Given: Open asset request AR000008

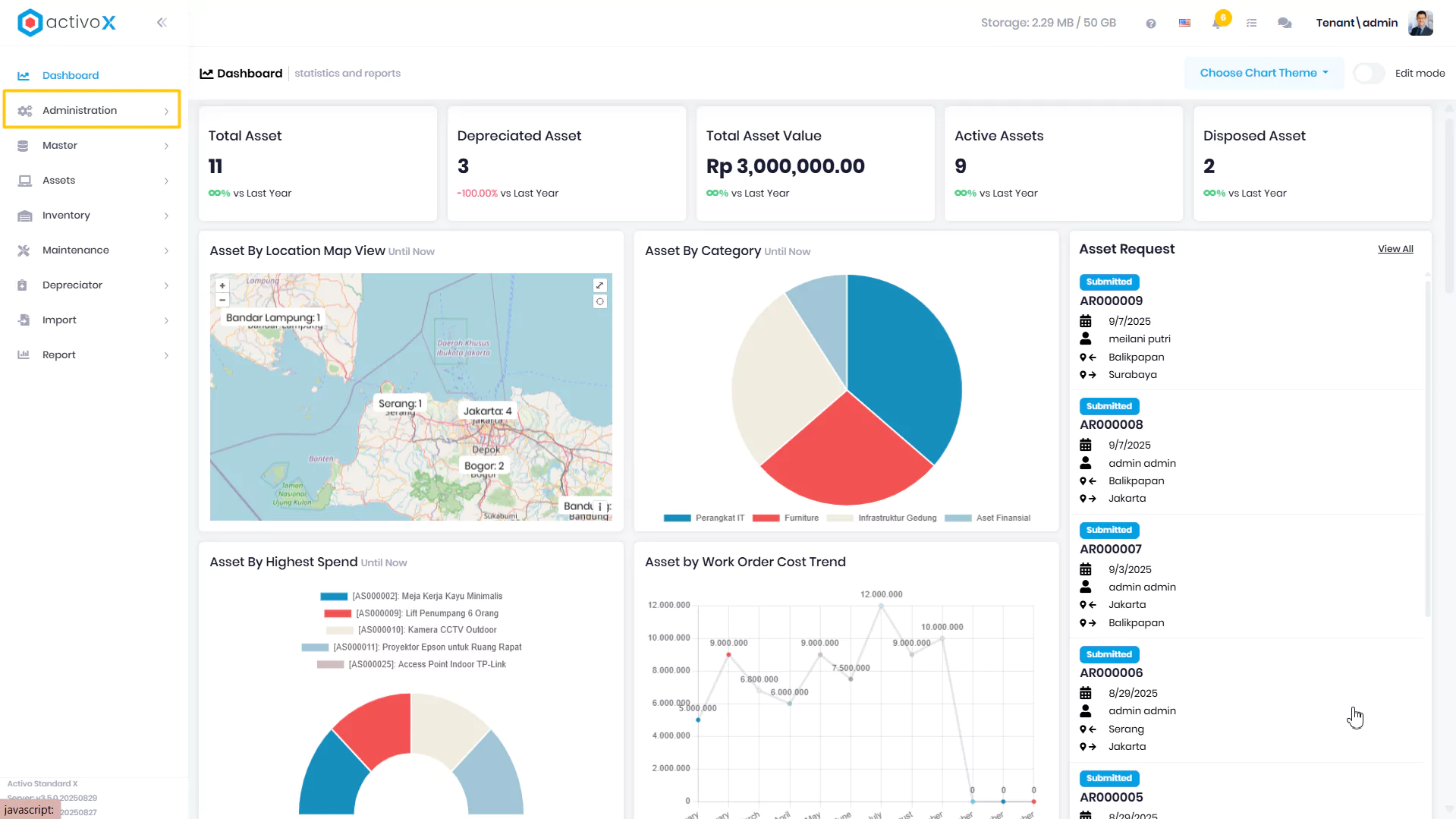Looking at the screenshot, I should [x=1111, y=425].
